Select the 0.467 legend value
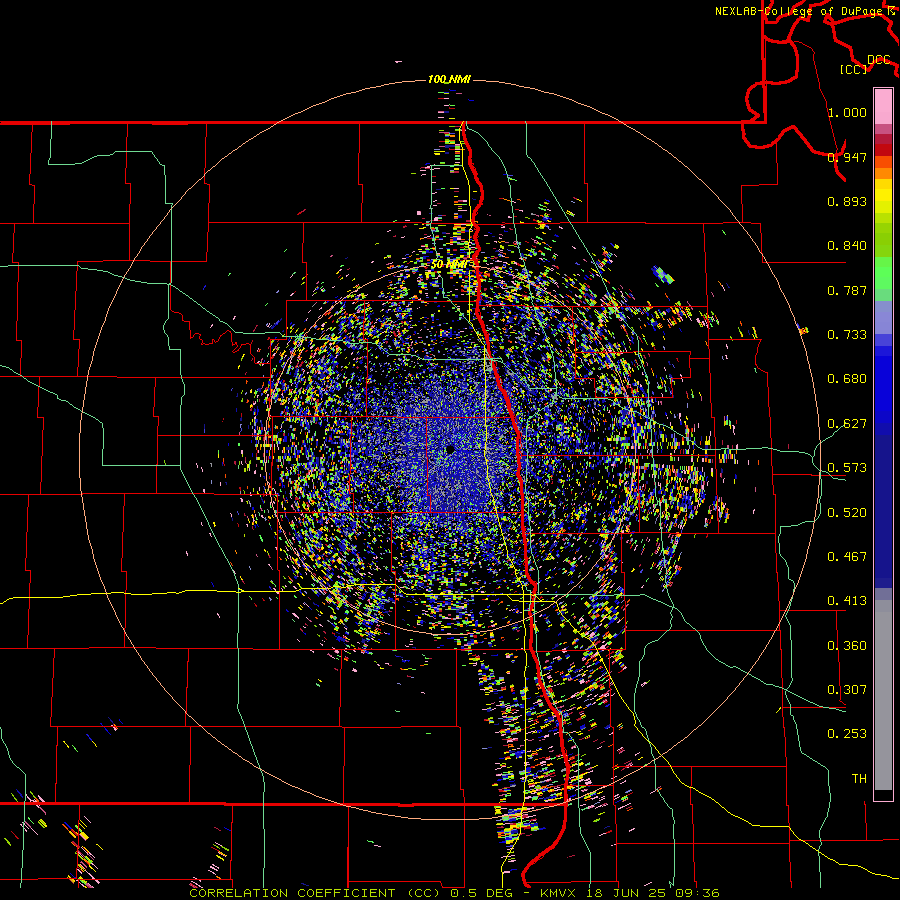The image size is (900, 900). [x=847, y=557]
